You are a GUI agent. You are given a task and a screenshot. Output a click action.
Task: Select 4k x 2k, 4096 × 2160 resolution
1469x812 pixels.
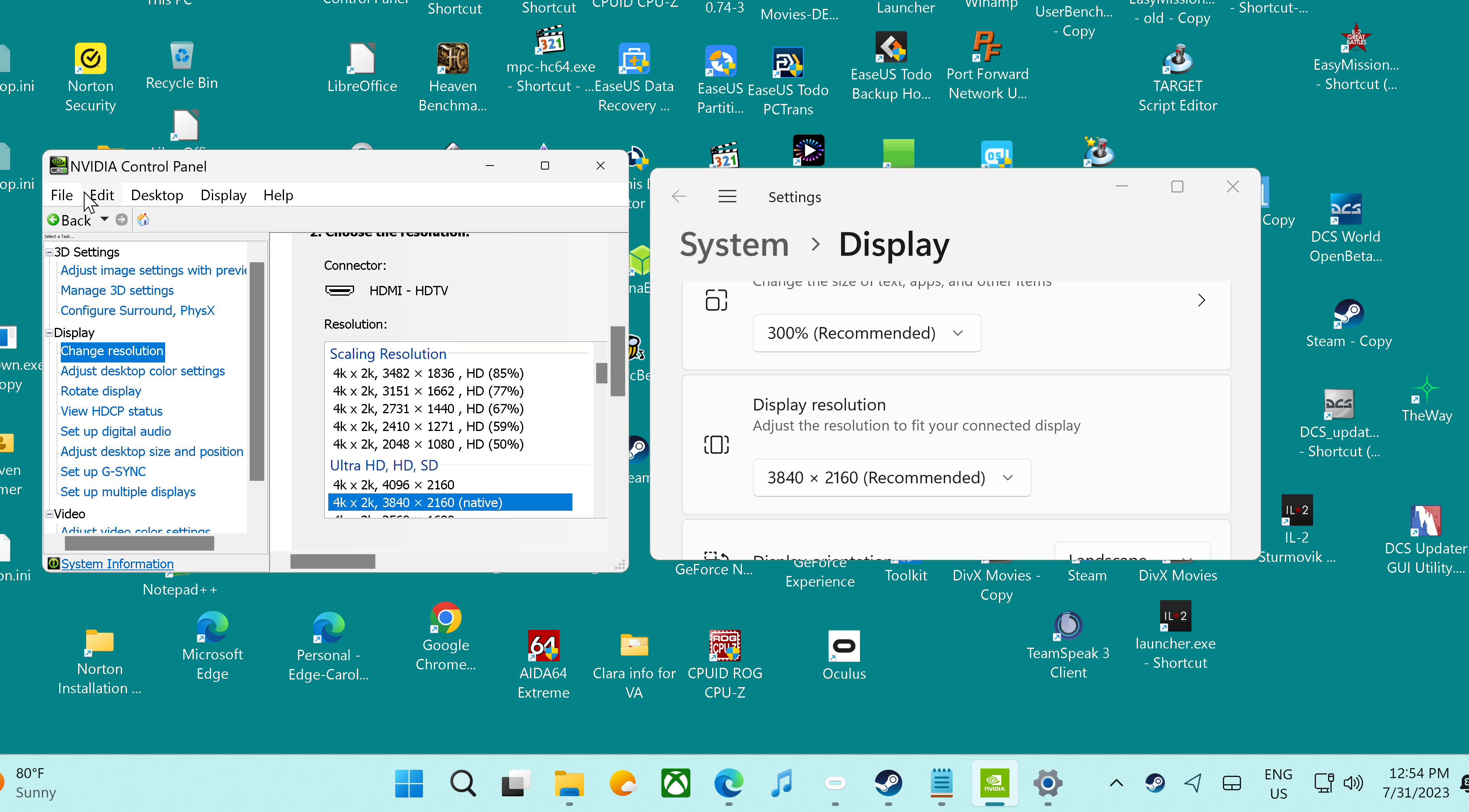tap(394, 485)
